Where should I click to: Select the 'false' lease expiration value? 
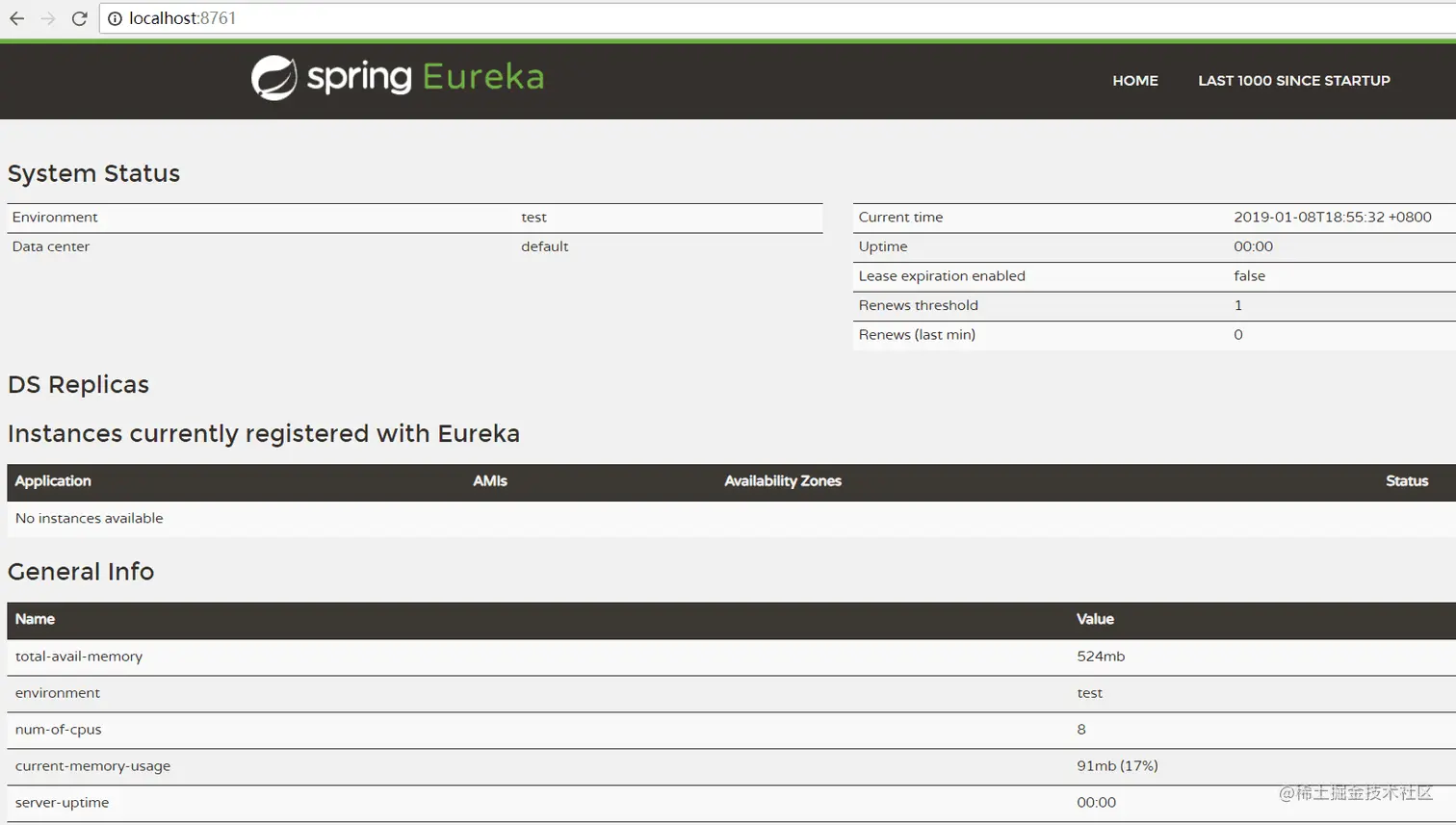(x=1249, y=276)
